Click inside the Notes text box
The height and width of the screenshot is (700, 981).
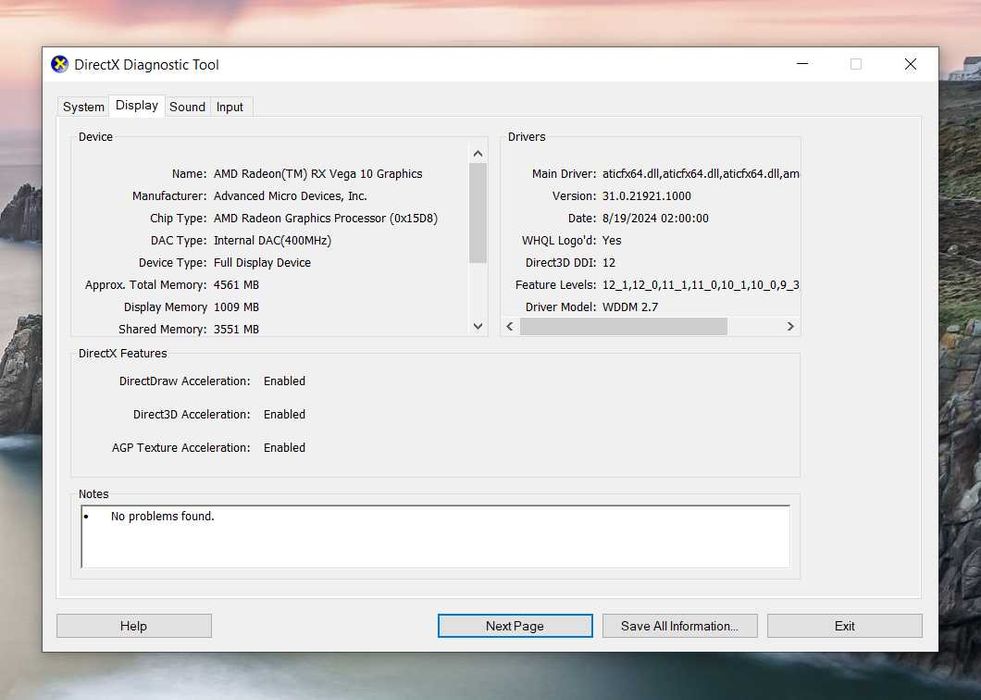pos(435,536)
